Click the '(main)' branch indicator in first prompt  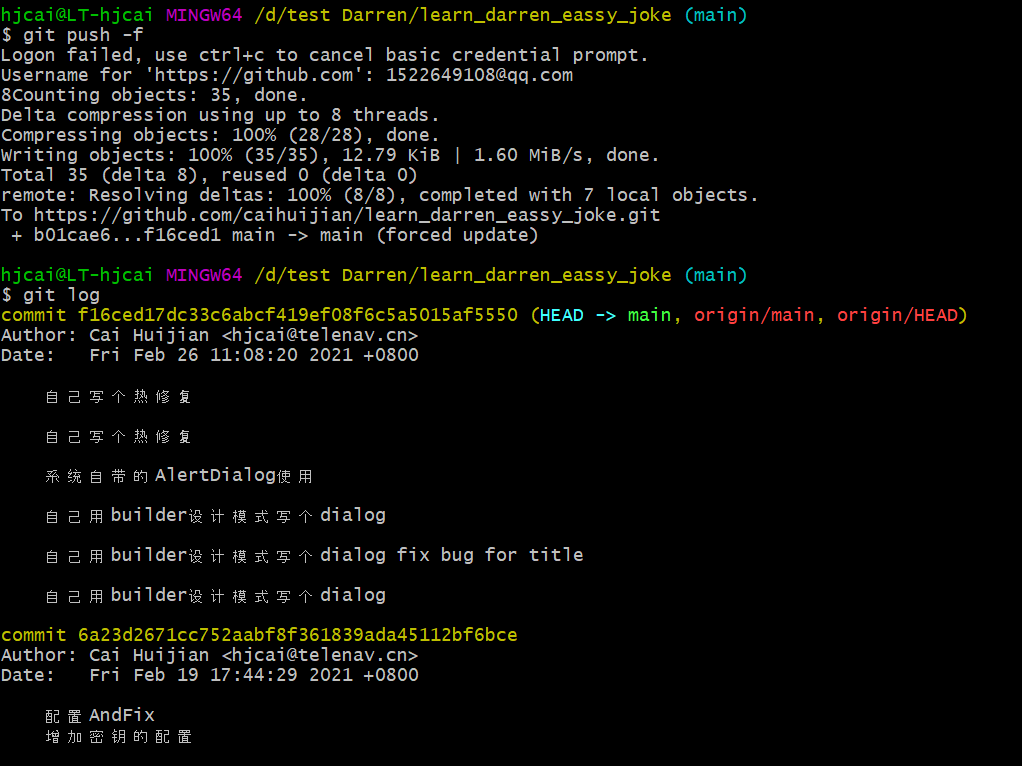[x=716, y=15]
